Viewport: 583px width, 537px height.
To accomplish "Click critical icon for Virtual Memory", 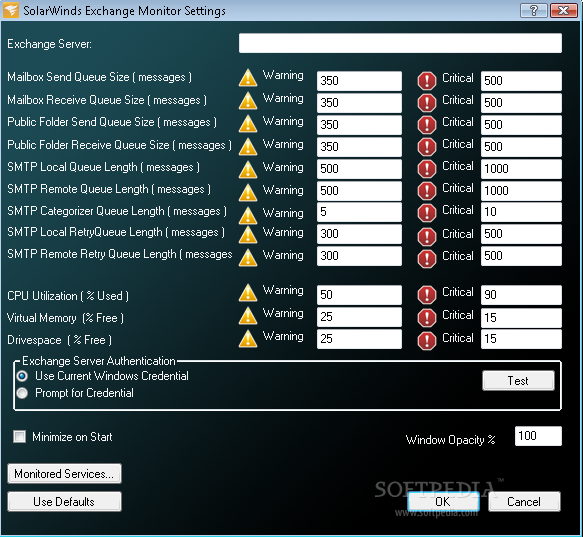I will coord(427,318).
